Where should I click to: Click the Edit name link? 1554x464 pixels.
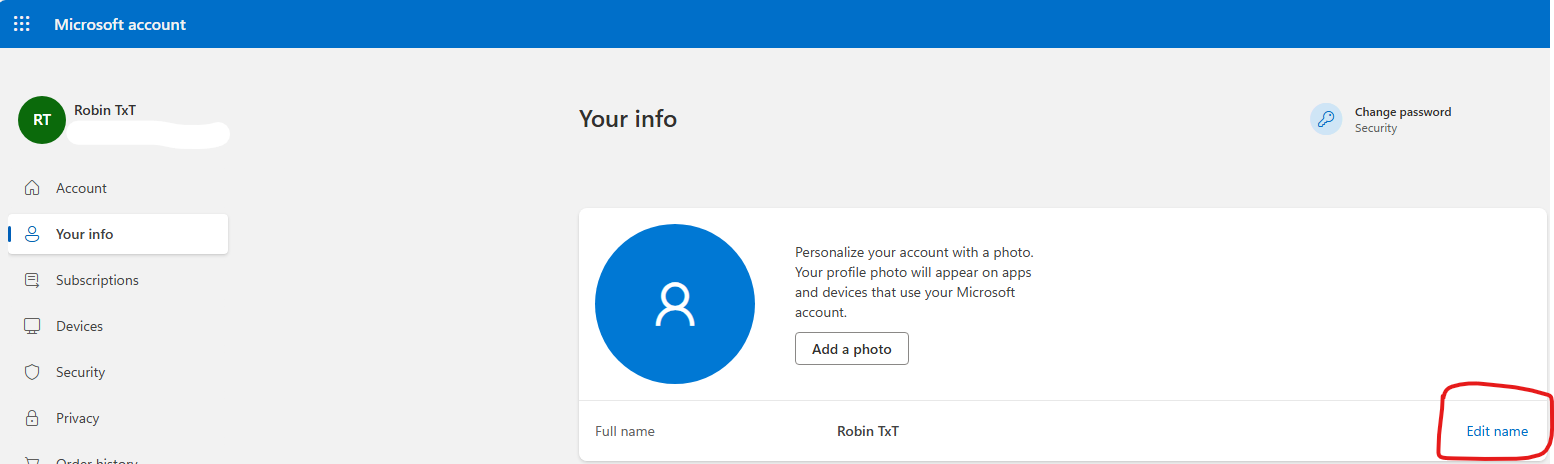coord(1497,431)
